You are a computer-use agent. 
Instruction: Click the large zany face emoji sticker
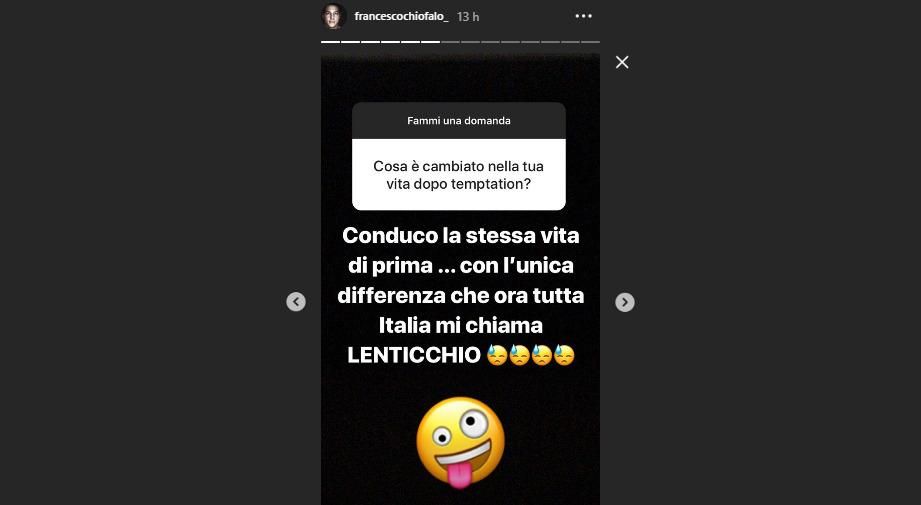point(460,443)
